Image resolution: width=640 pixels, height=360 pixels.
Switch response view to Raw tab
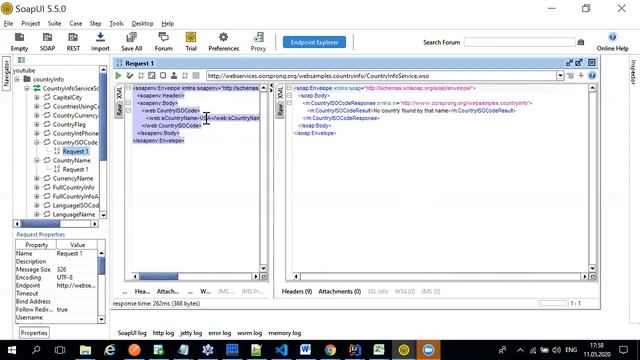(280, 109)
